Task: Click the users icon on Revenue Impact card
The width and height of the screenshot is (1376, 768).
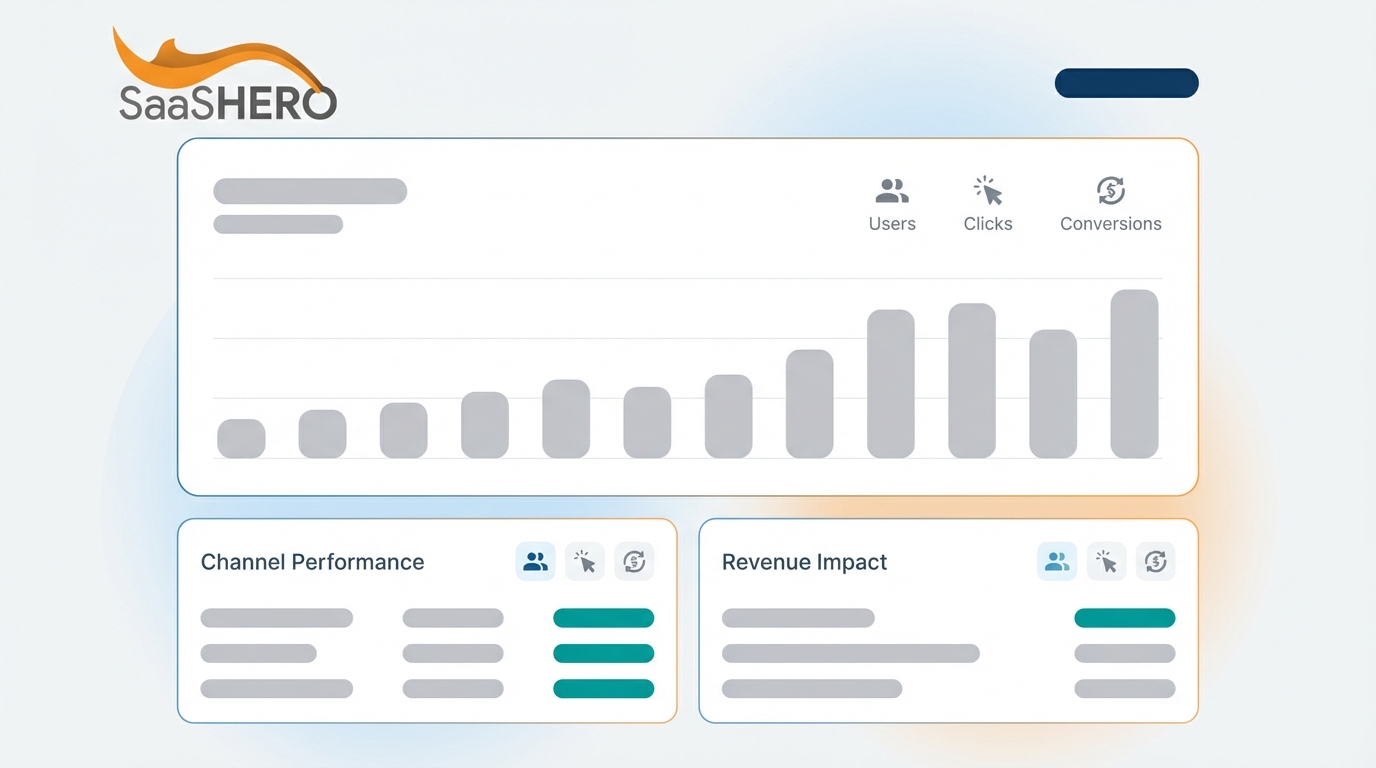Action: (x=1057, y=561)
